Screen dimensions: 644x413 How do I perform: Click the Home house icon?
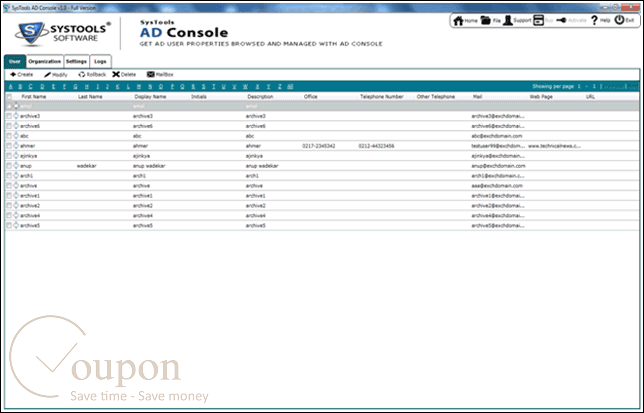(x=458, y=21)
